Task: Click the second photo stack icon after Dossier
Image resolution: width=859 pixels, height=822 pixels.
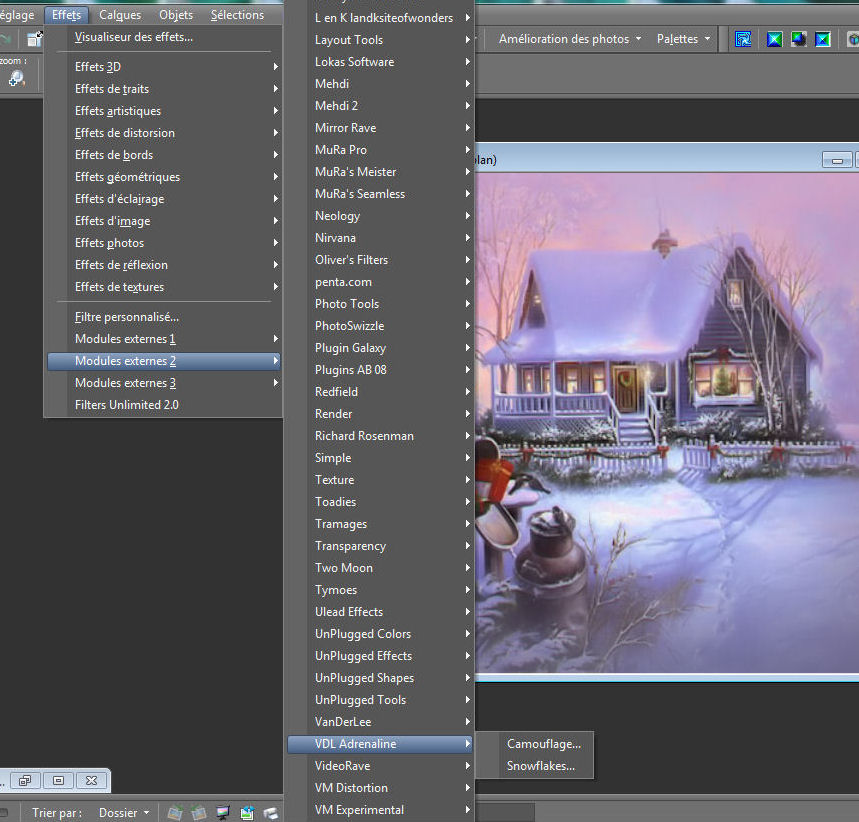Action: tap(199, 812)
